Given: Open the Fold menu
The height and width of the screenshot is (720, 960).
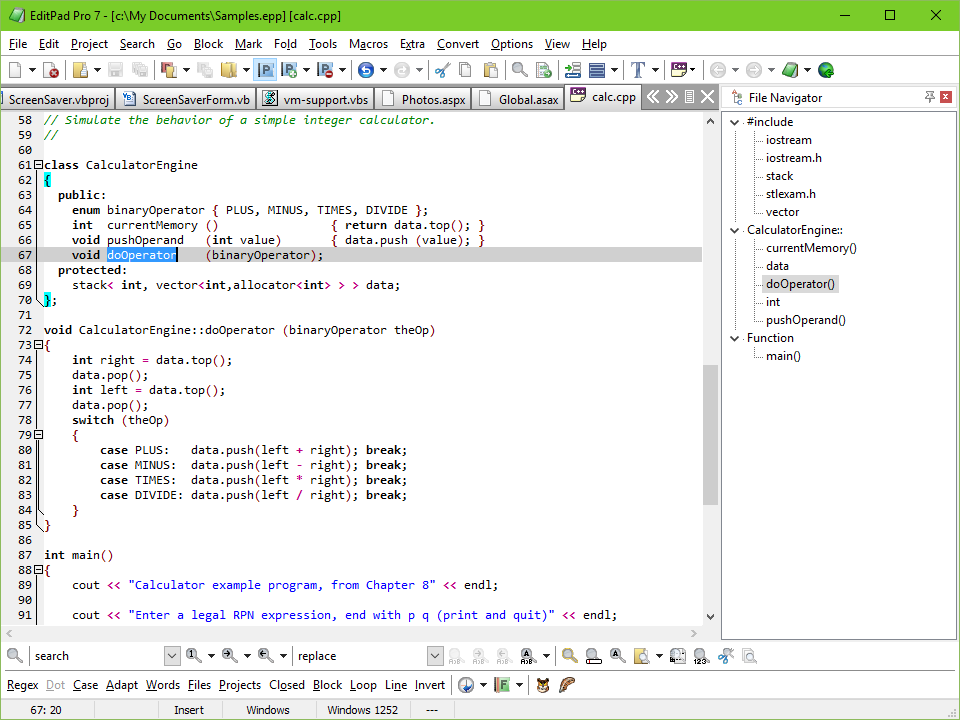Looking at the screenshot, I should (x=285, y=44).
